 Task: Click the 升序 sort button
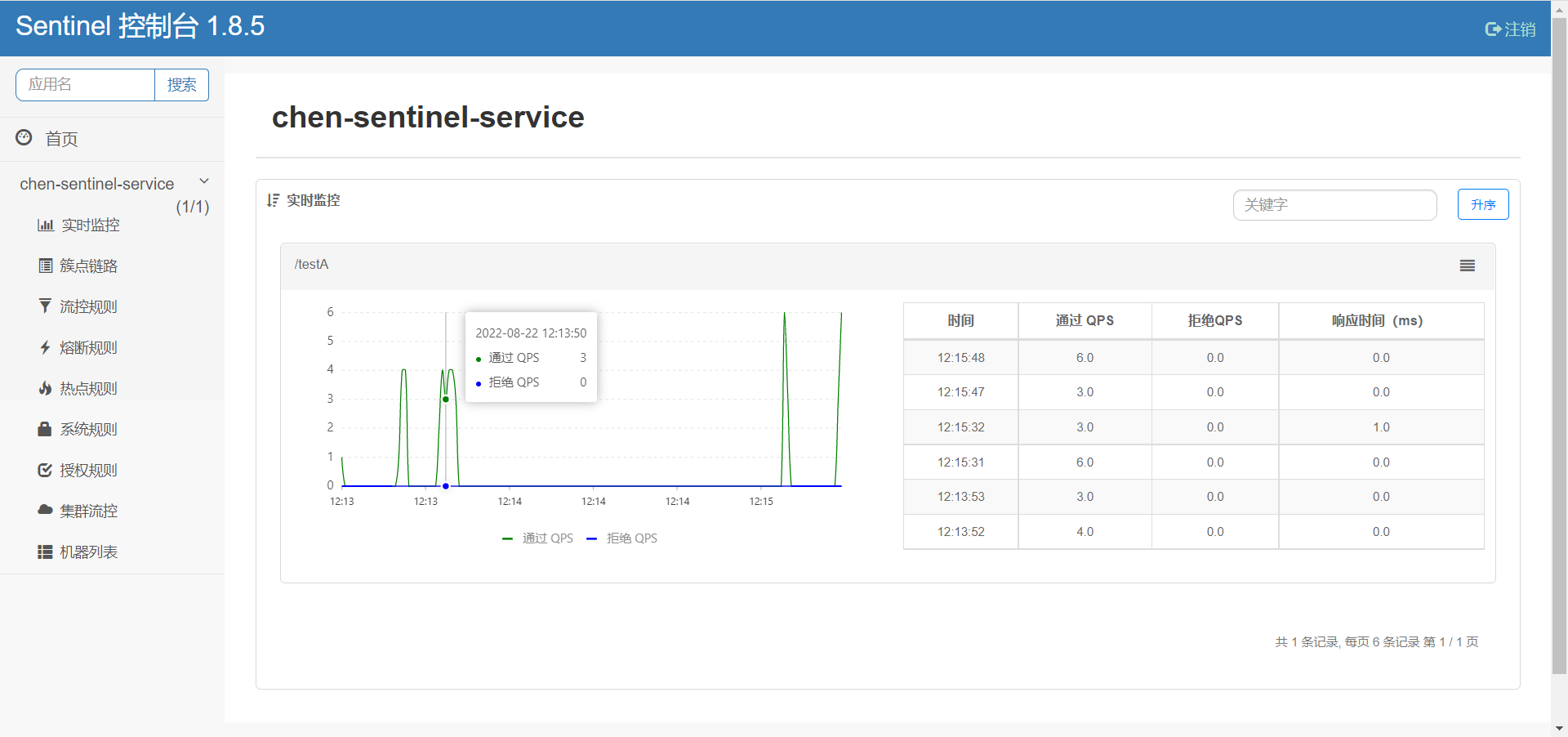pyautogui.click(x=1483, y=204)
